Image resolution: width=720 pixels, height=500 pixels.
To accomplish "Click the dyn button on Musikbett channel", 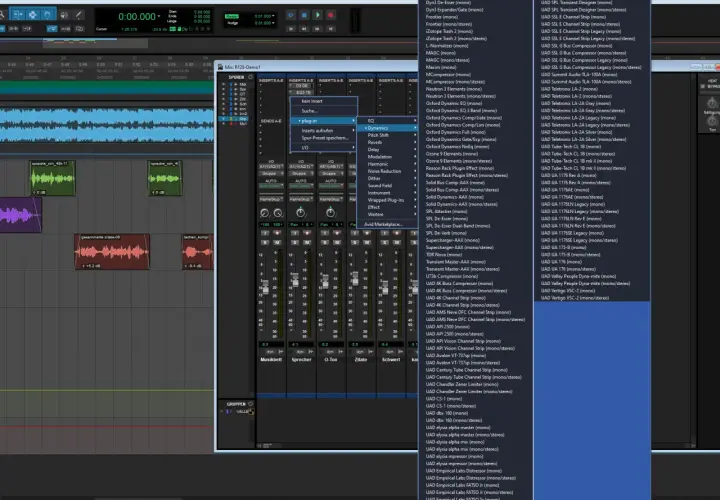I will coord(269,352).
